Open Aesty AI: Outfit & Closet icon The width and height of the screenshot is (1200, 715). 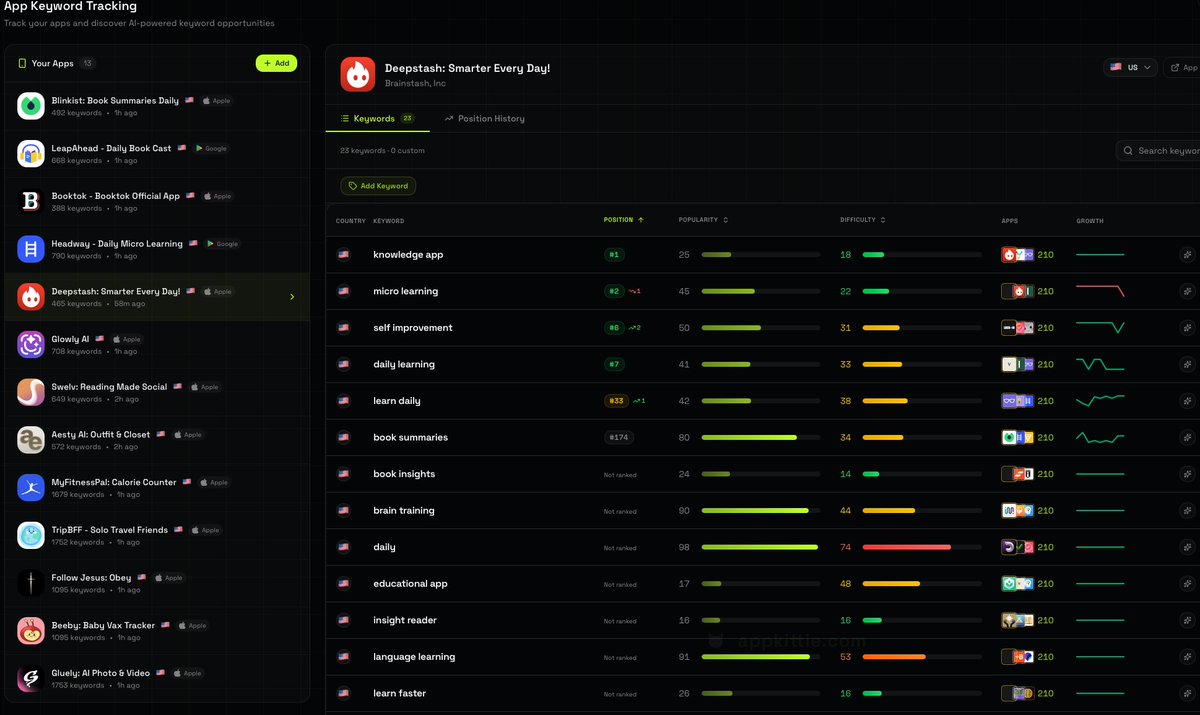pyautogui.click(x=31, y=440)
